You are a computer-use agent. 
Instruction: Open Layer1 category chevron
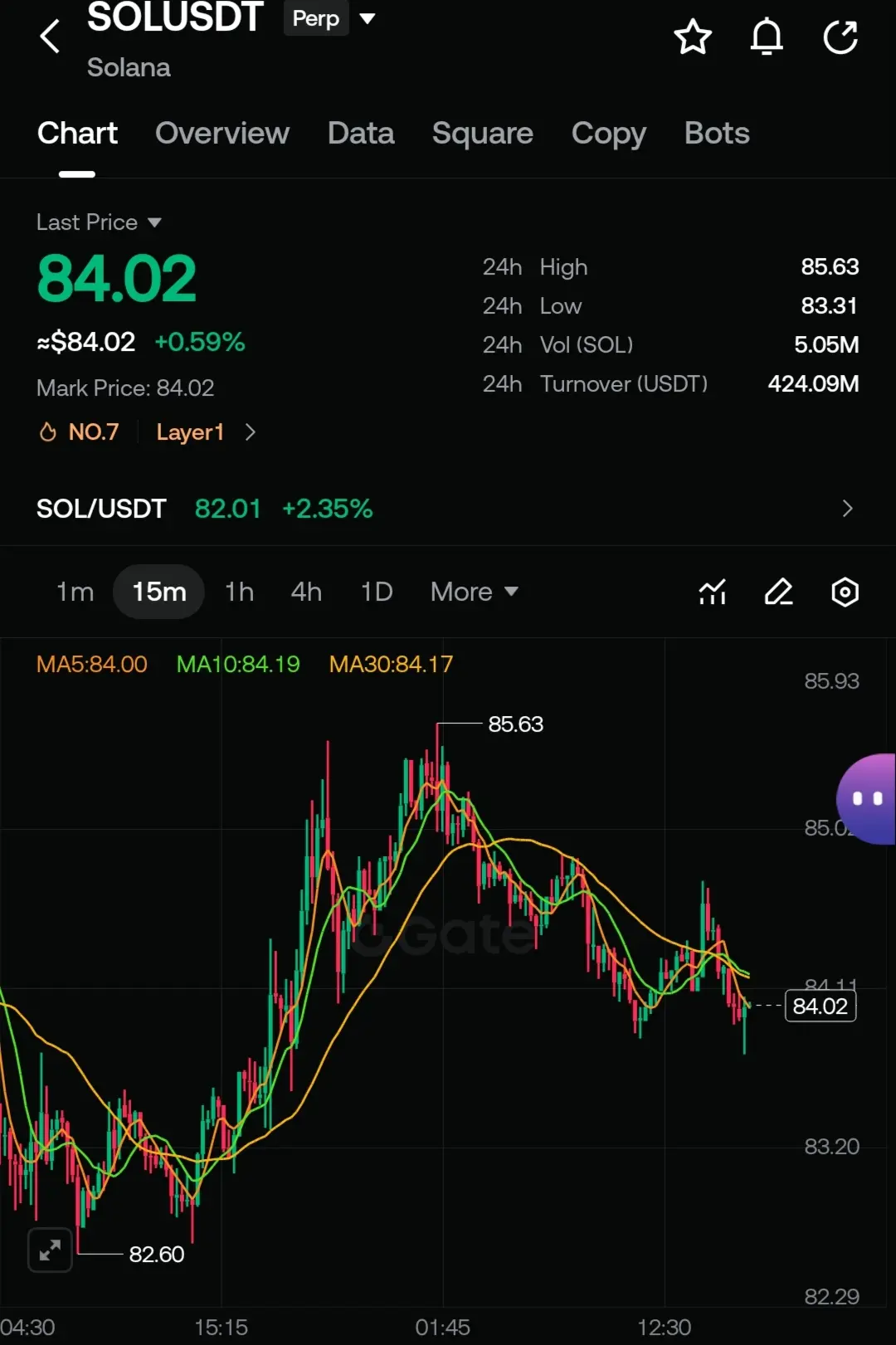coord(251,432)
